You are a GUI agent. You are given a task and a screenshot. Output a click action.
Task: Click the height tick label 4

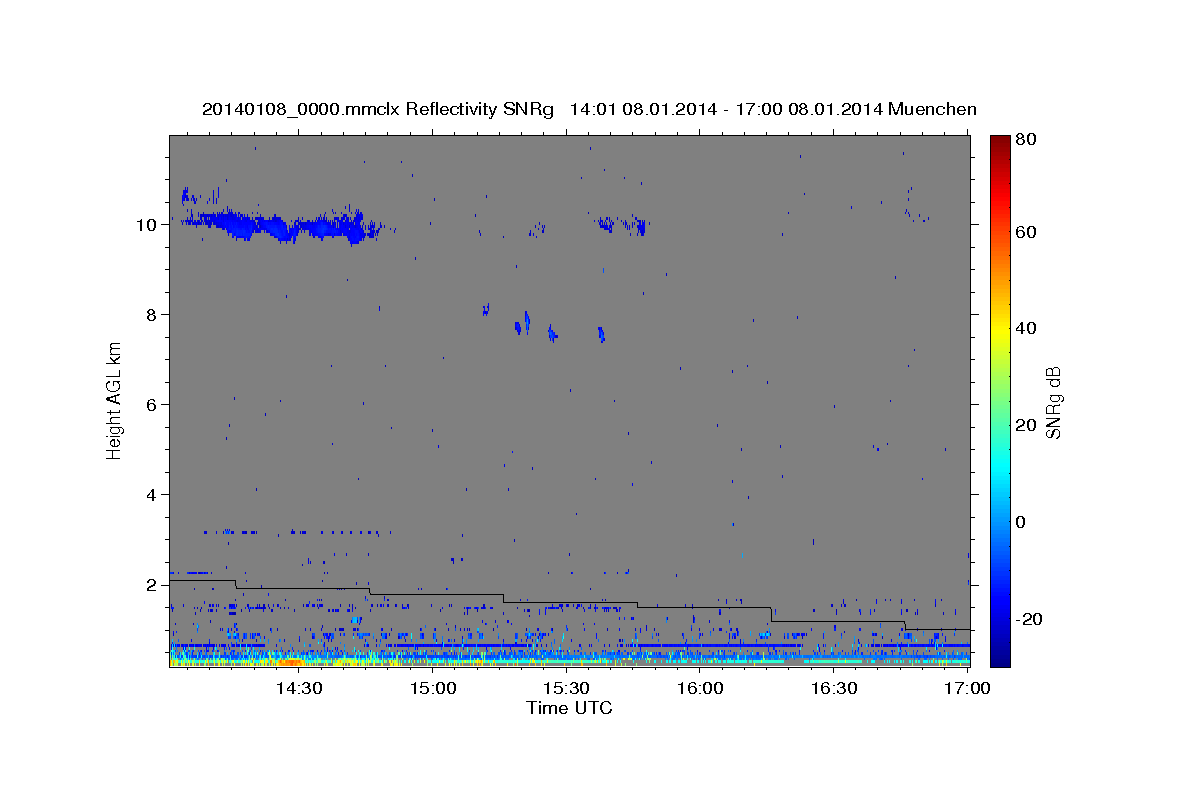[x=151, y=495]
